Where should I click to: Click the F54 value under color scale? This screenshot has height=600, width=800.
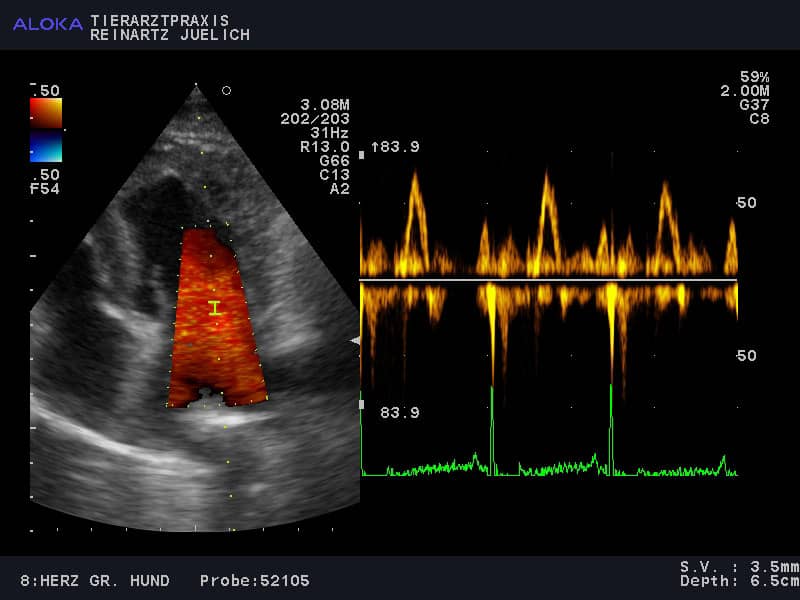point(45,189)
